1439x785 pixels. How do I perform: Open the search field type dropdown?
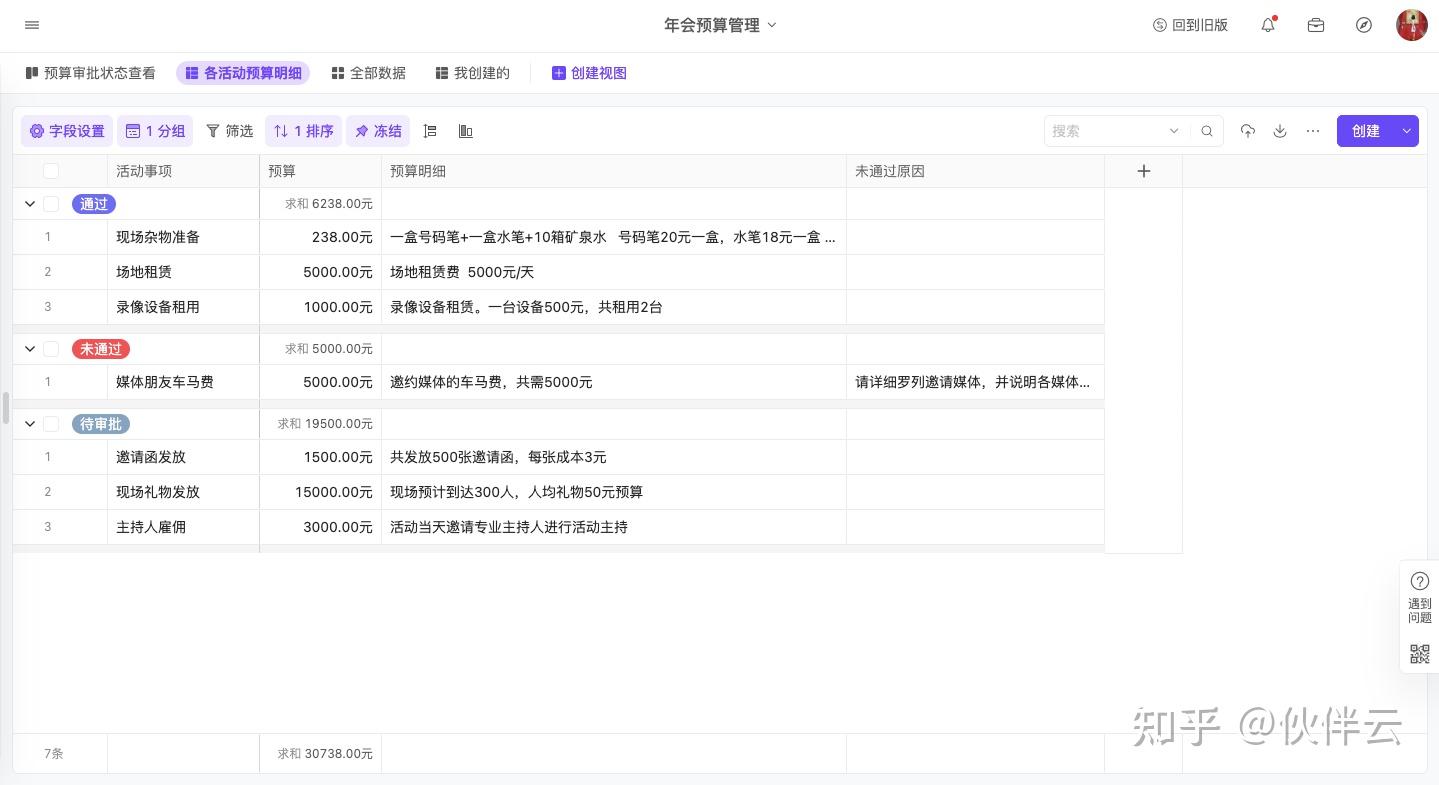tap(1174, 131)
